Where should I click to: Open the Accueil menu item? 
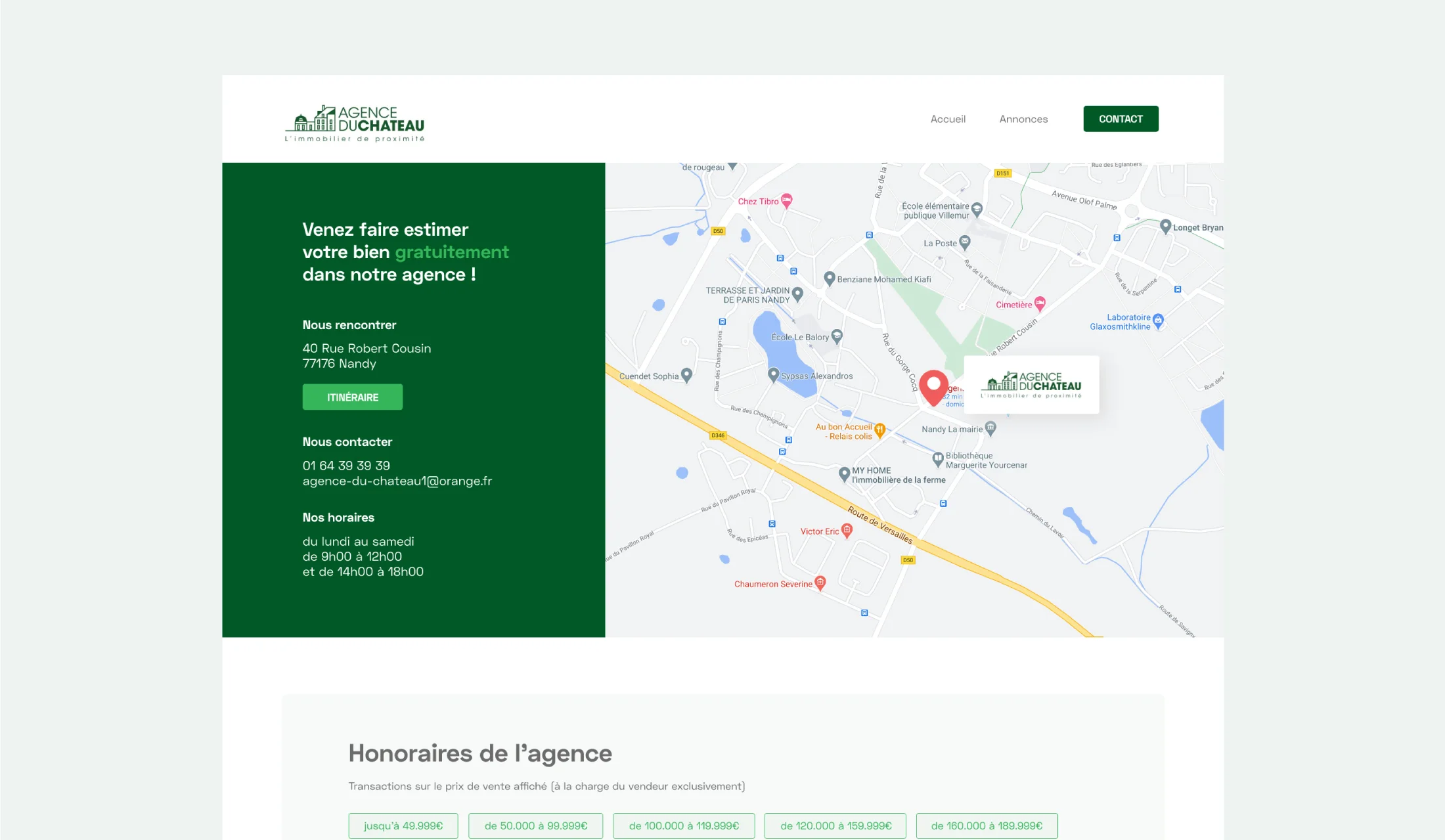tap(948, 119)
